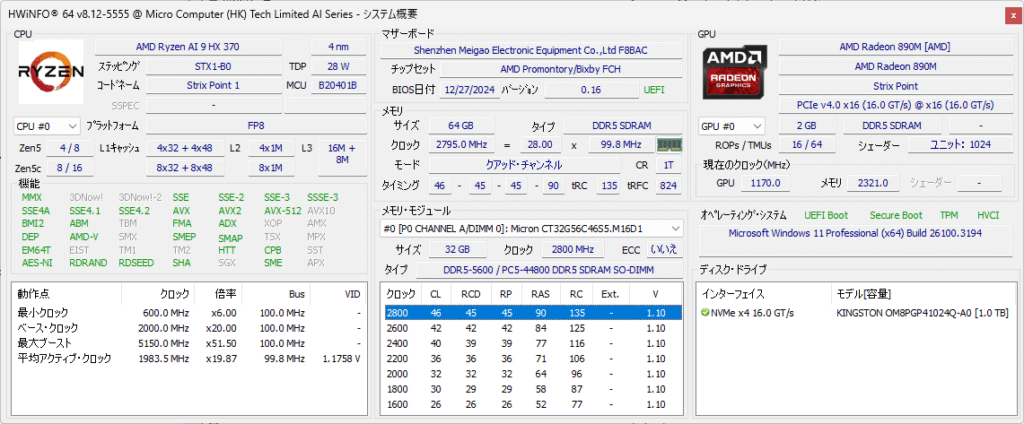Click the motherboard name Shenzhen Meigao field
Viewport: 1024px width, 424px height.
[x=531, y=50]
